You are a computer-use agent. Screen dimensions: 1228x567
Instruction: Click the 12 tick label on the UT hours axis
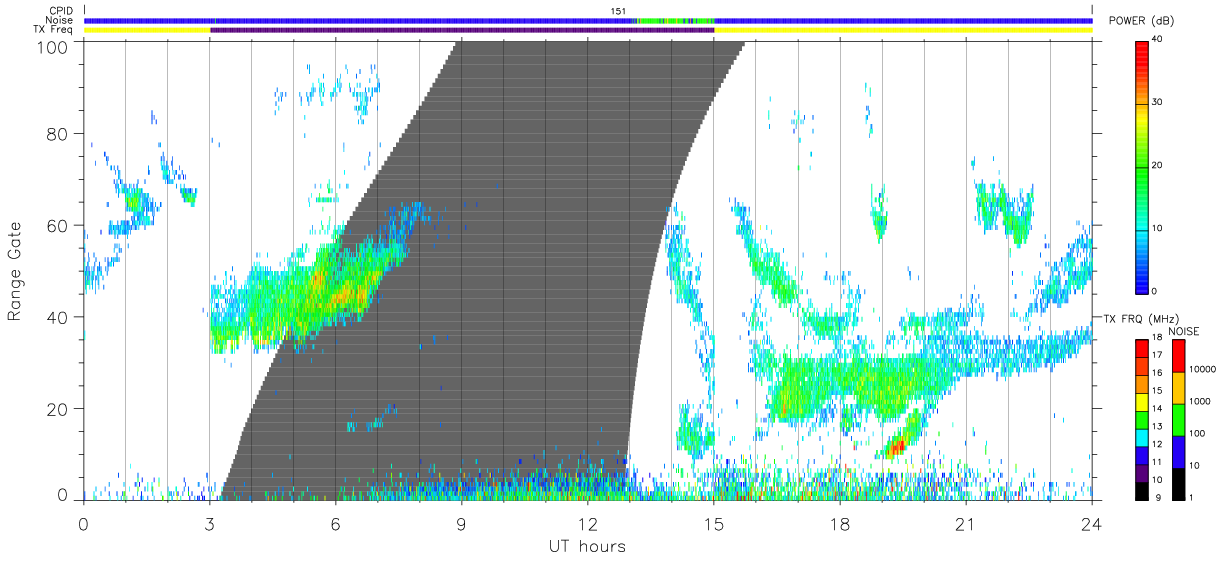pyautogui.click(x=587, y=523)
